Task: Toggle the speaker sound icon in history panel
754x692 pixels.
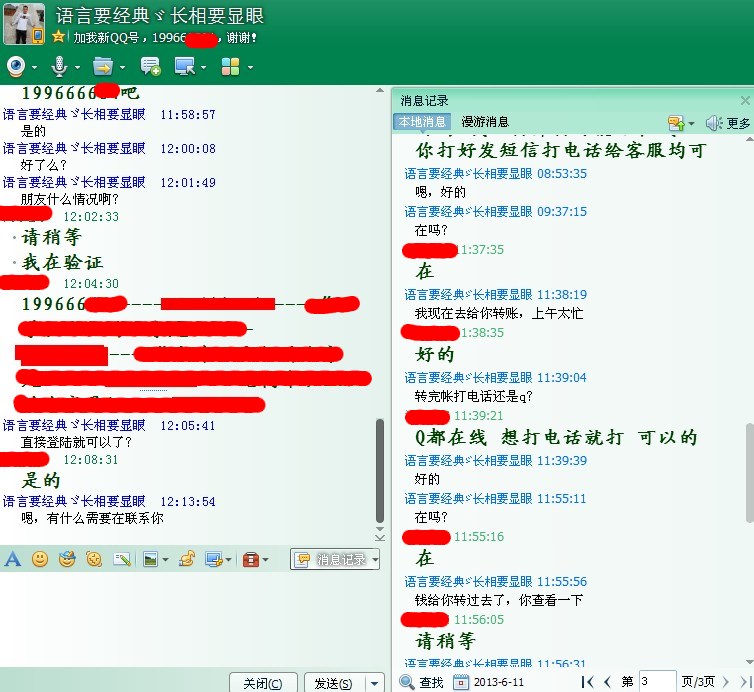Action: pyautogui.click(x=712, y=122)
